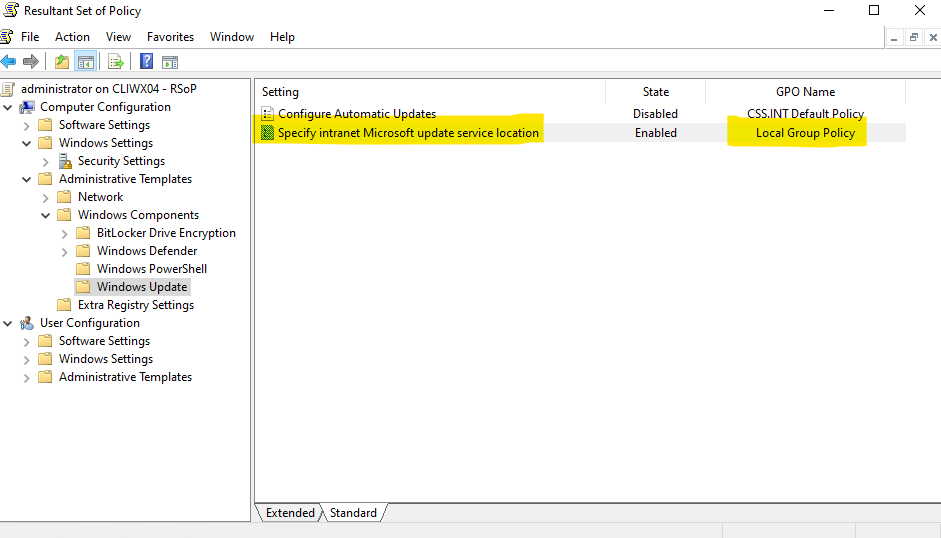The width and height of the screenshot is (941, 538).
Task: Click the Export List toolbar icon
Action: tap(115, 61)
